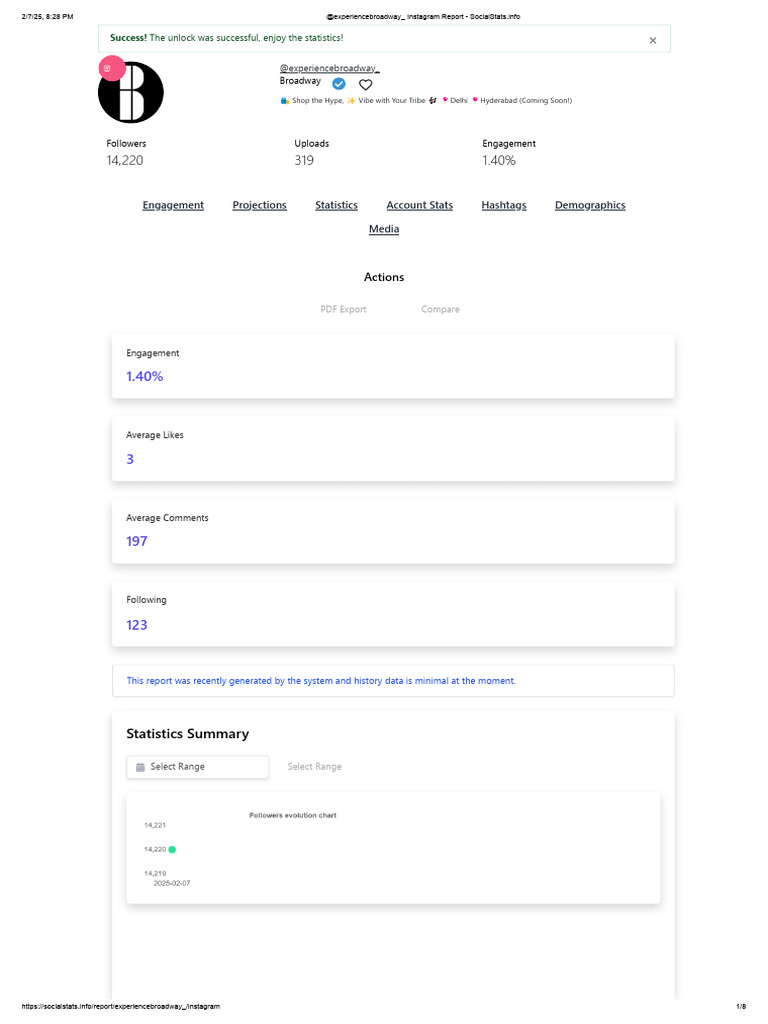Click the green data point on followers chart
The image size is (768, 1024).
click(x=172, y=849)
